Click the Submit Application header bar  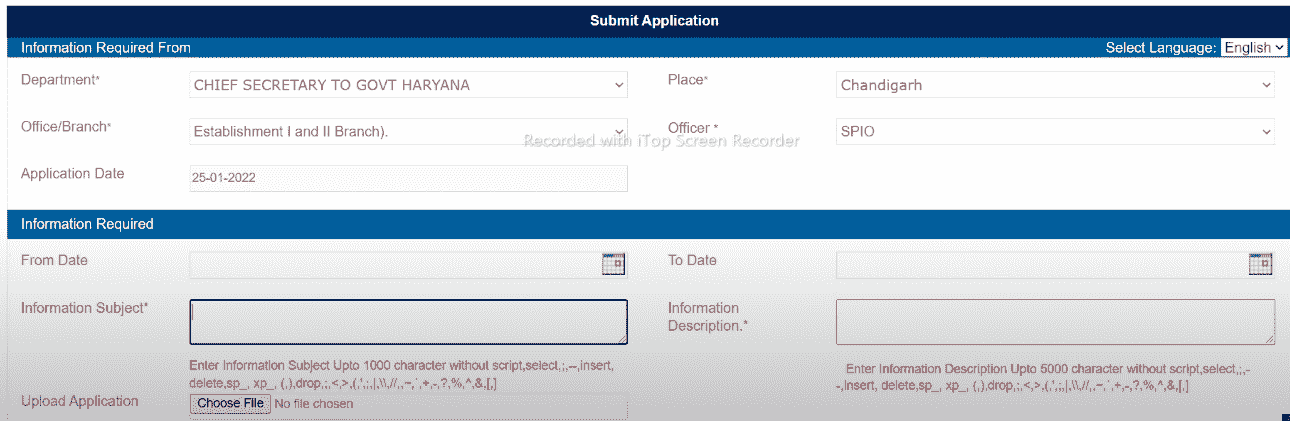point(654,20)
